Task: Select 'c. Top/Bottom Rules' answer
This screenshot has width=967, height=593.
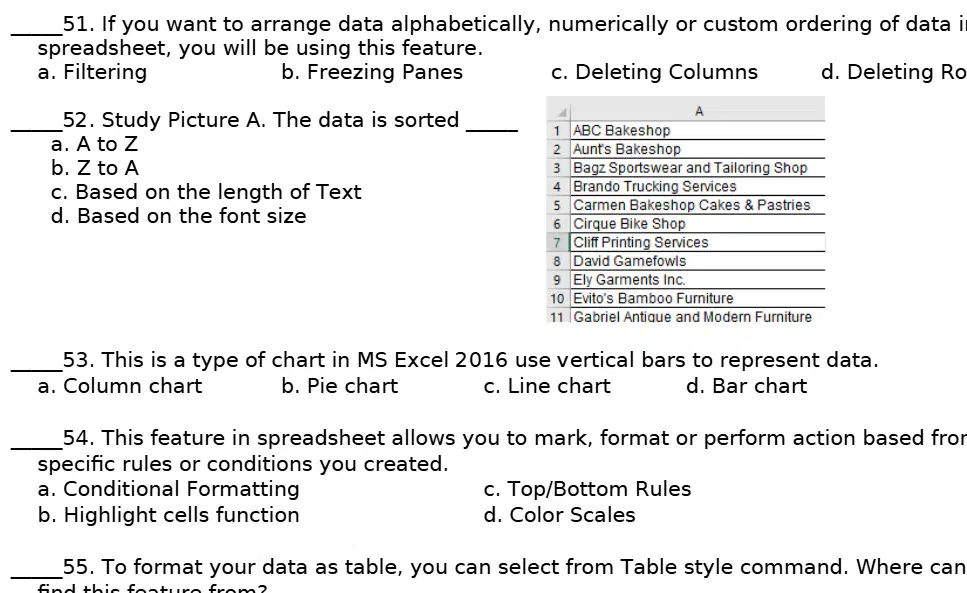Action: pos(587,489)
